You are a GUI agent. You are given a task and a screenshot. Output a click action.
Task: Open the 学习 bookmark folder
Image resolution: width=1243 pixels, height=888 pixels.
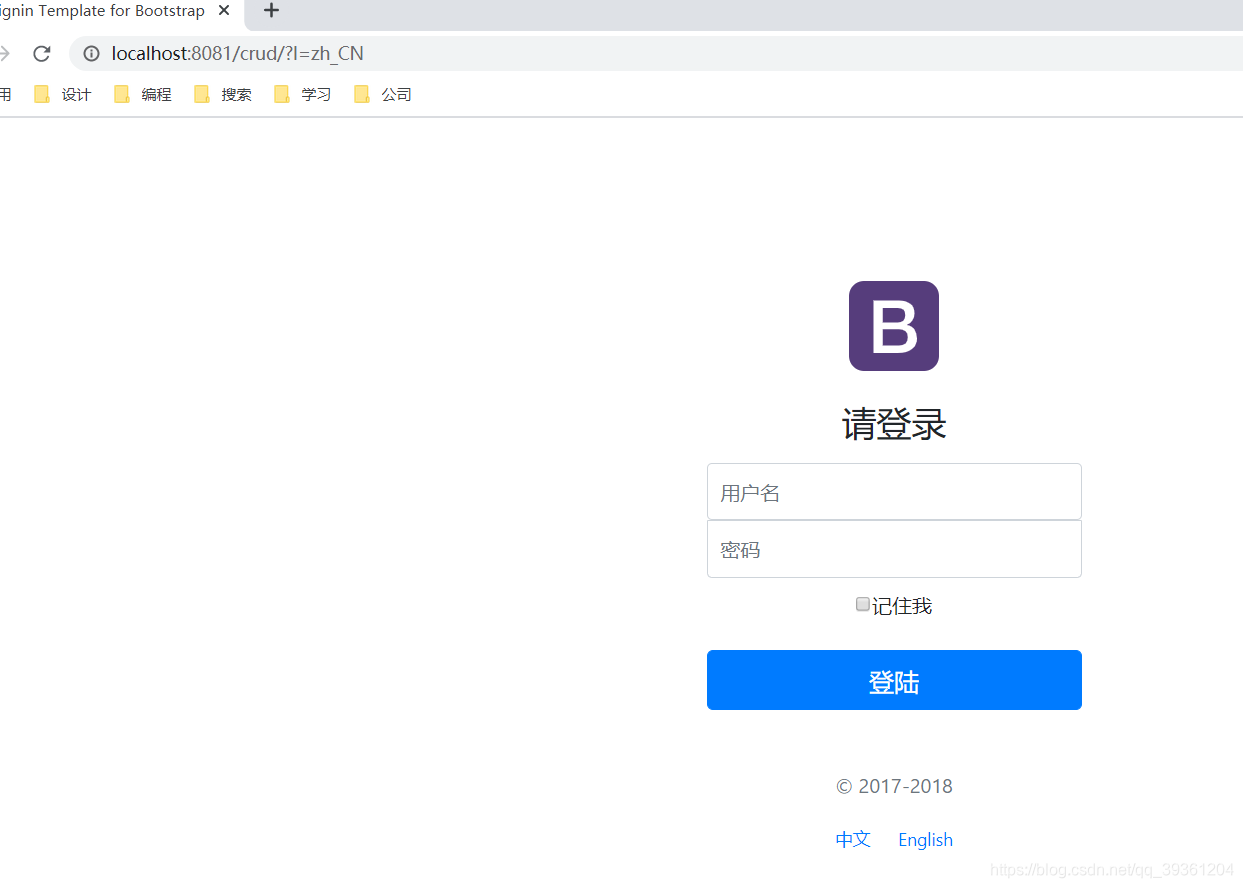pyautogui.click(x=303, y=95)
